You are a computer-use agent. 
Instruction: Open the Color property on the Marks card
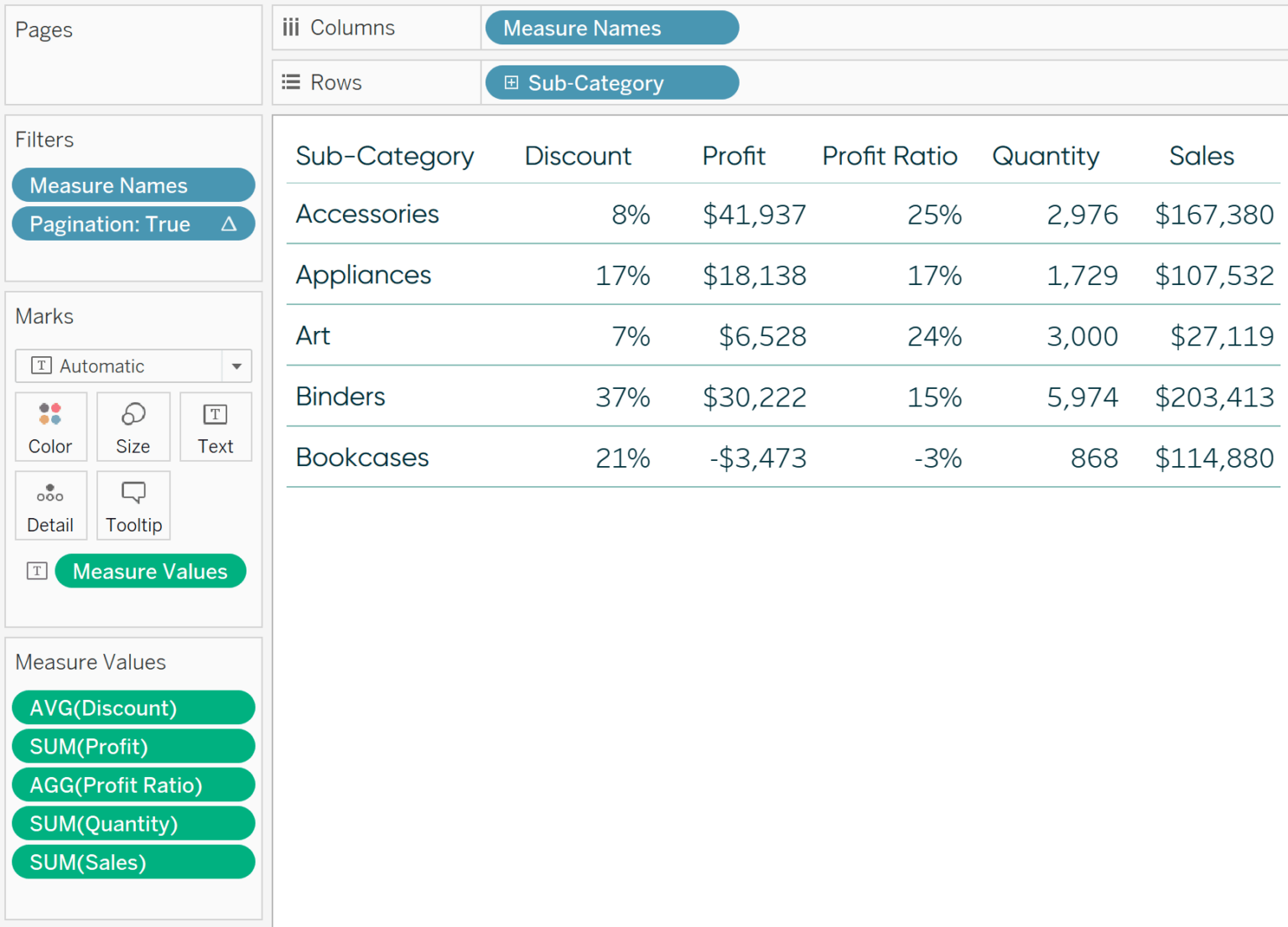[50, 427]
